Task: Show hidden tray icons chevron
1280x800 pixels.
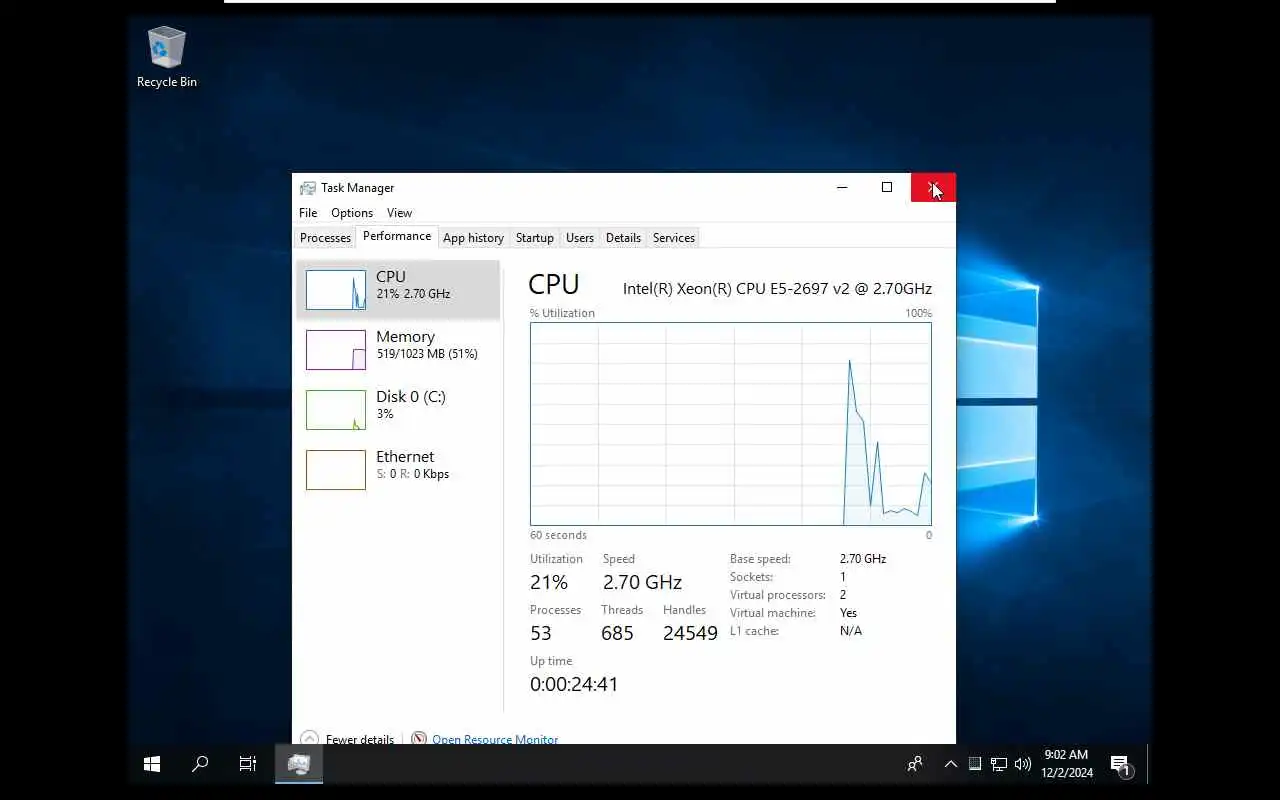Action: coord(951,764)
